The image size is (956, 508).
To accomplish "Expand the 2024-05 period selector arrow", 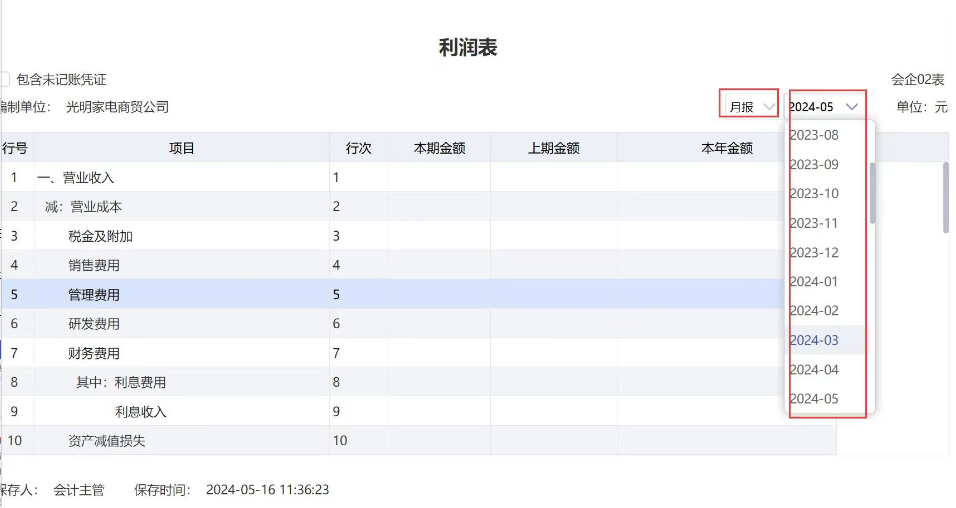I will pyautogui.click(x=851, y=107).
